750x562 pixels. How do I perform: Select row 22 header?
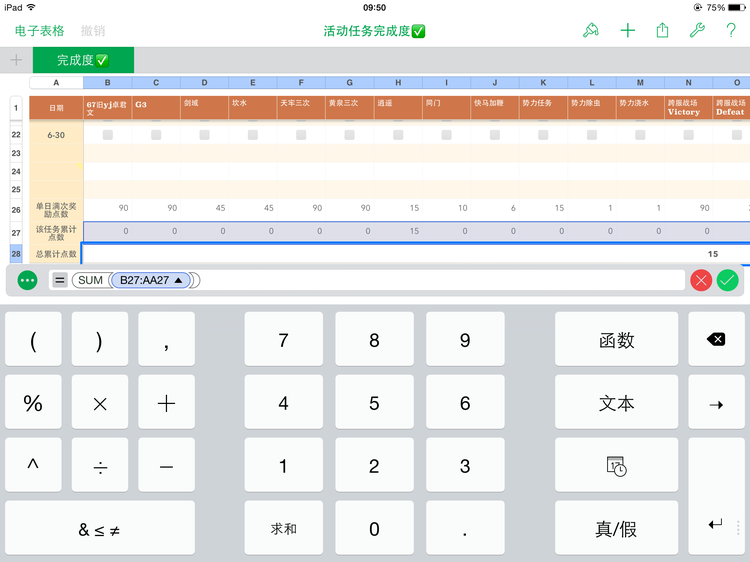coord(16,135)
